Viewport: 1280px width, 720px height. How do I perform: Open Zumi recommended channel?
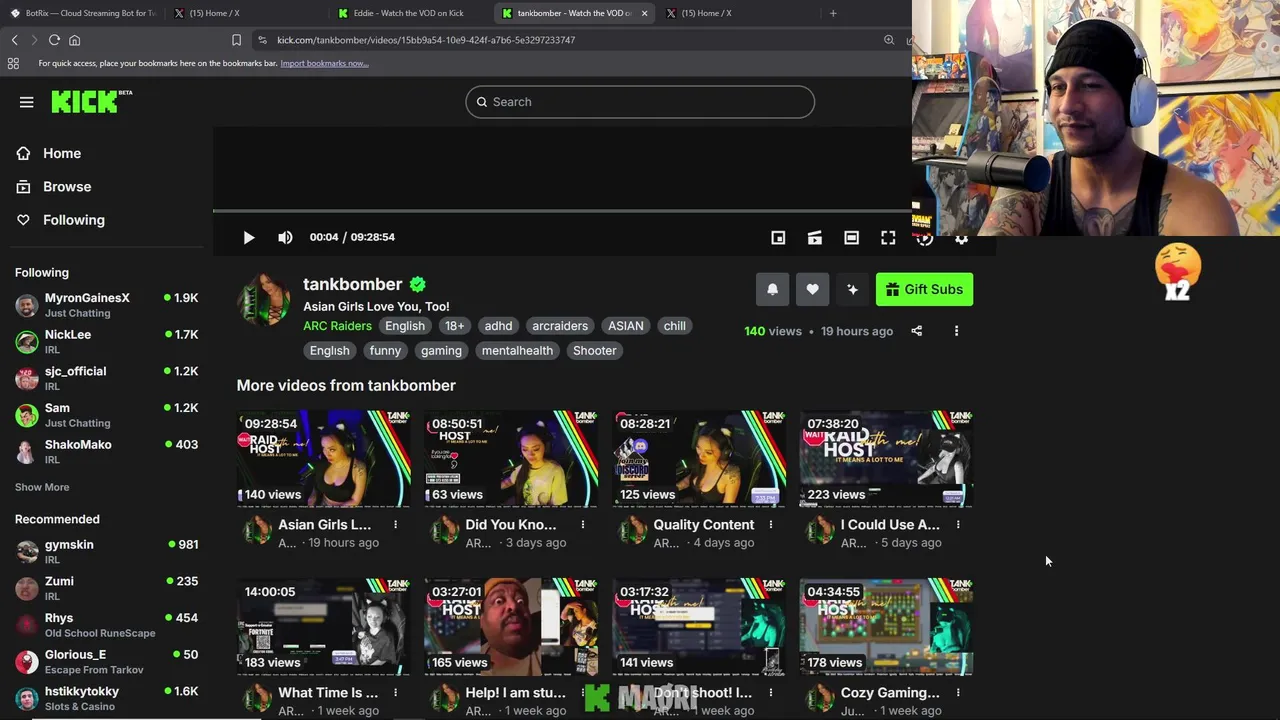click(106, 588)
